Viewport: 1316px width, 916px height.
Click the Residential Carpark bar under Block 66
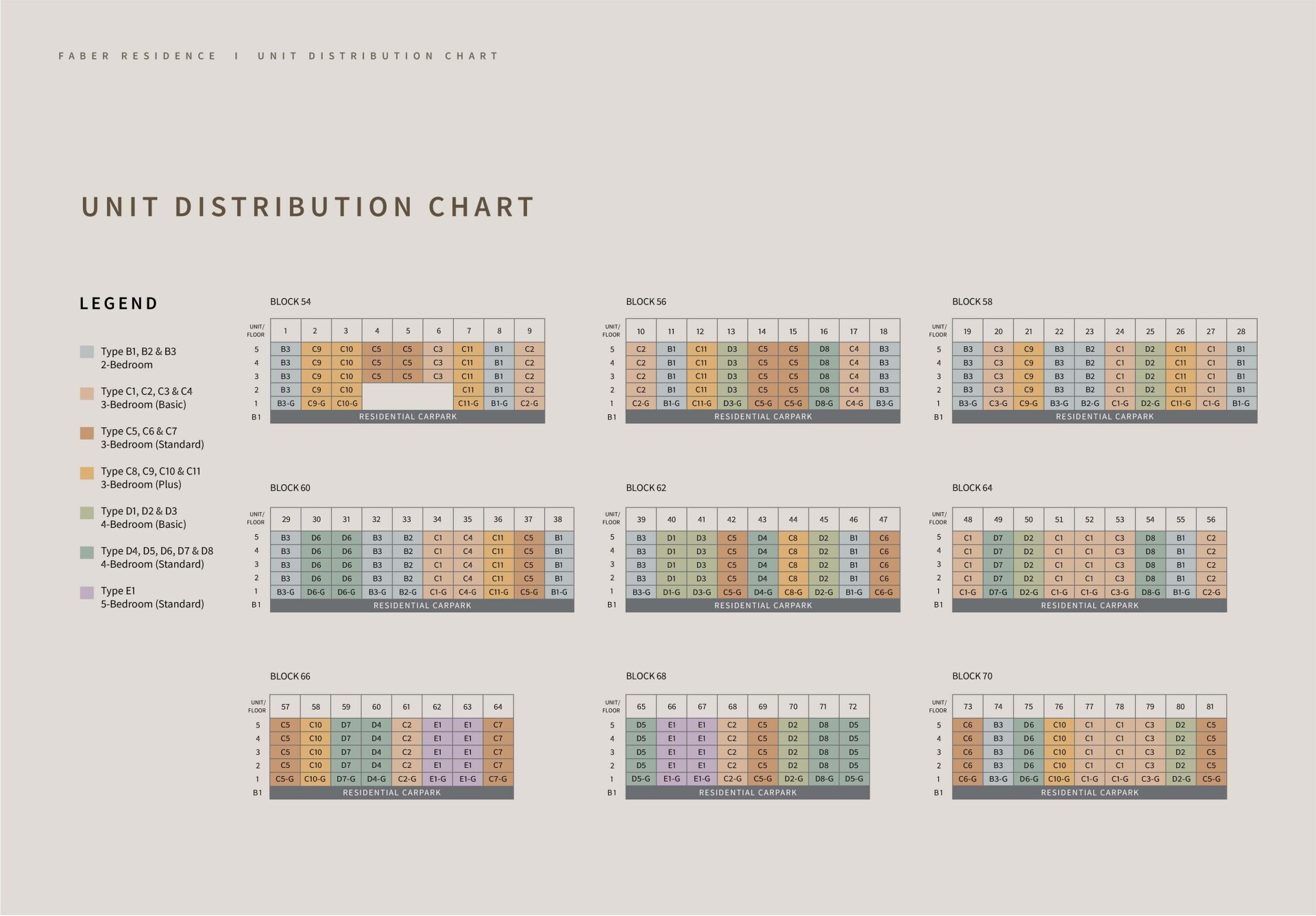(391, 793)
